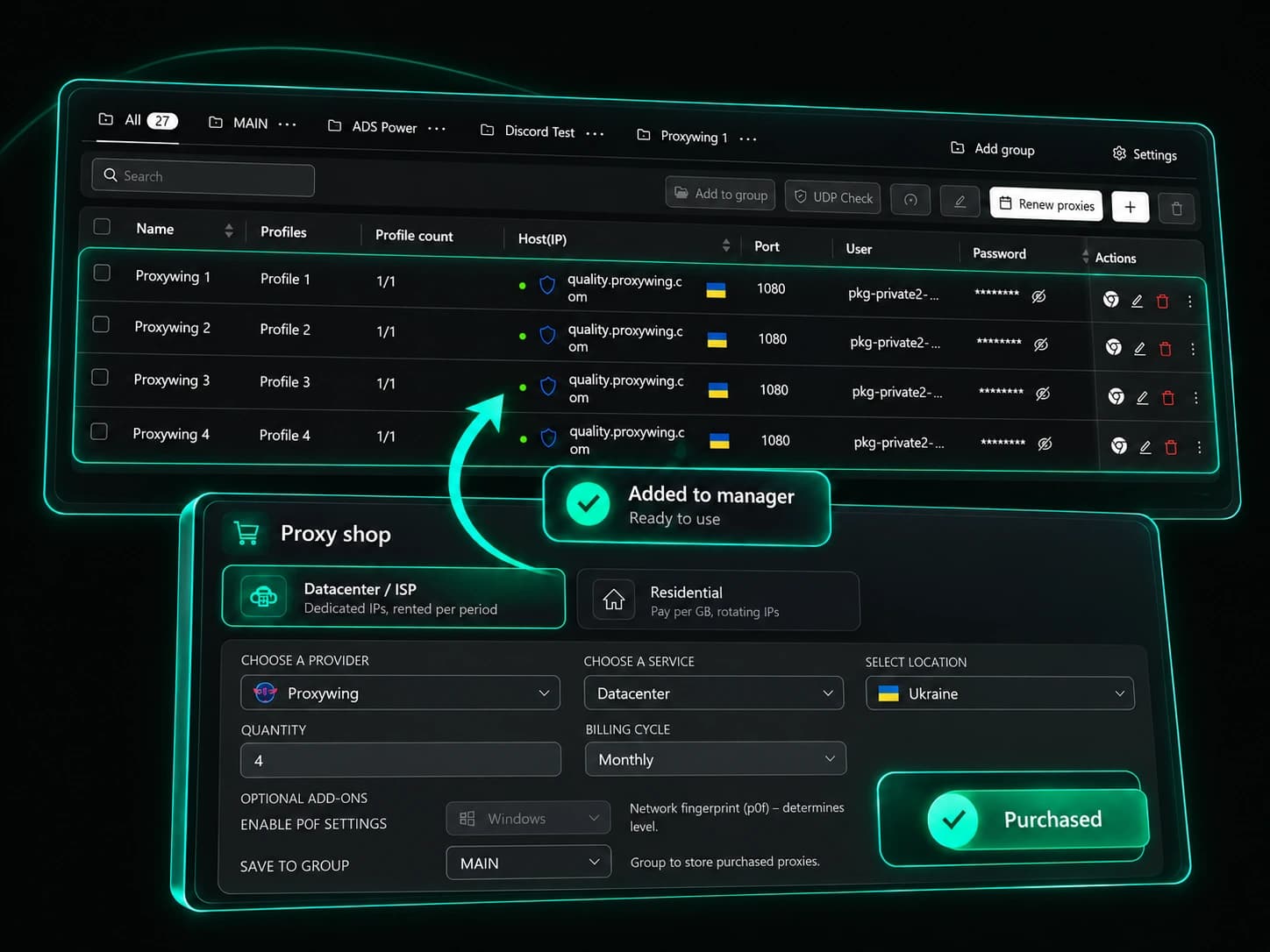Open more options for MAIN group
This screenshot has height=952, width=1270.
click(288, 124)
